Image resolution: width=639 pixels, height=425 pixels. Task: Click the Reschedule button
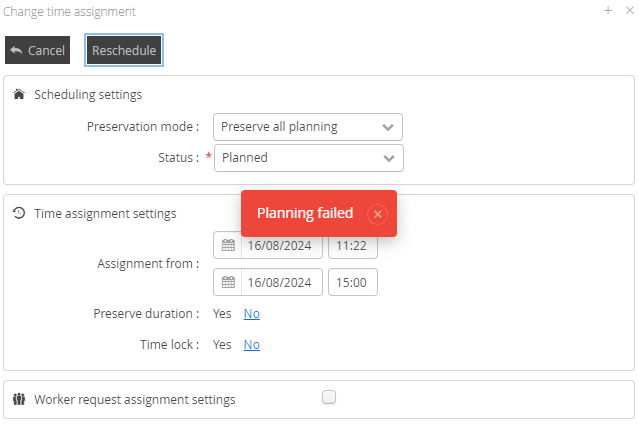point(124,50)
